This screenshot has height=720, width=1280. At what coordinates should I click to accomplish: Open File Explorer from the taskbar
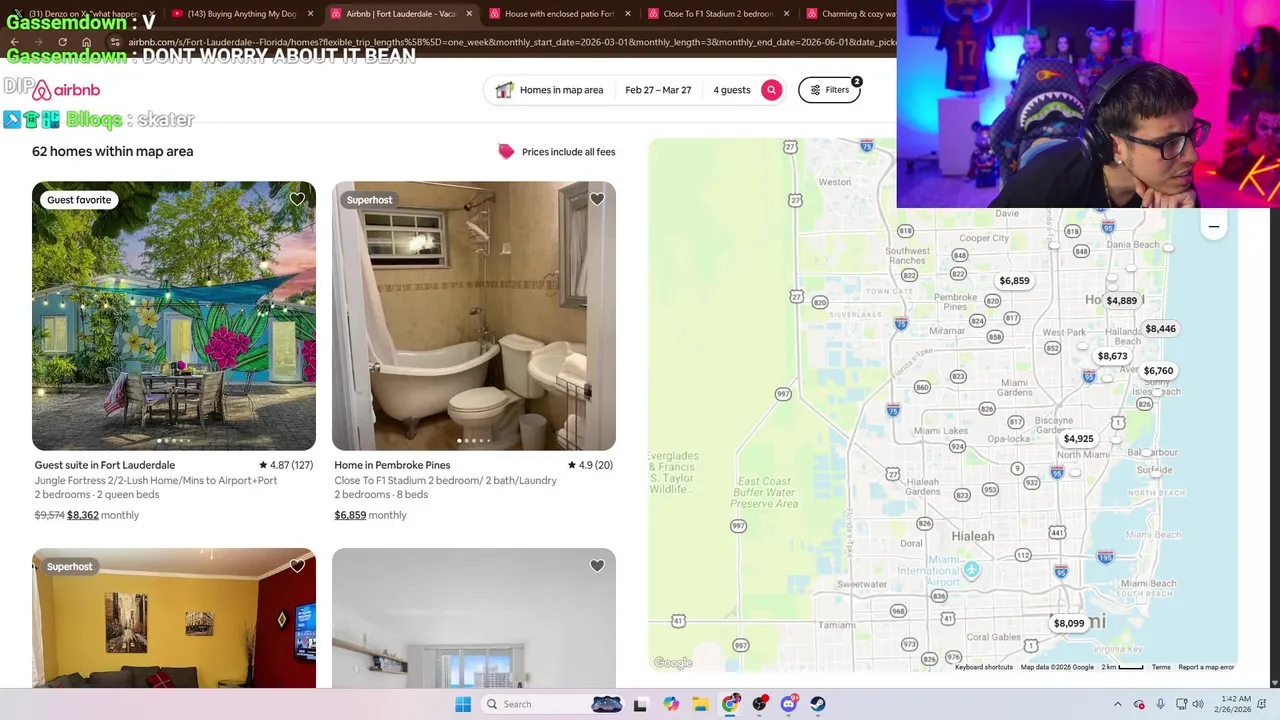[700, 704]
